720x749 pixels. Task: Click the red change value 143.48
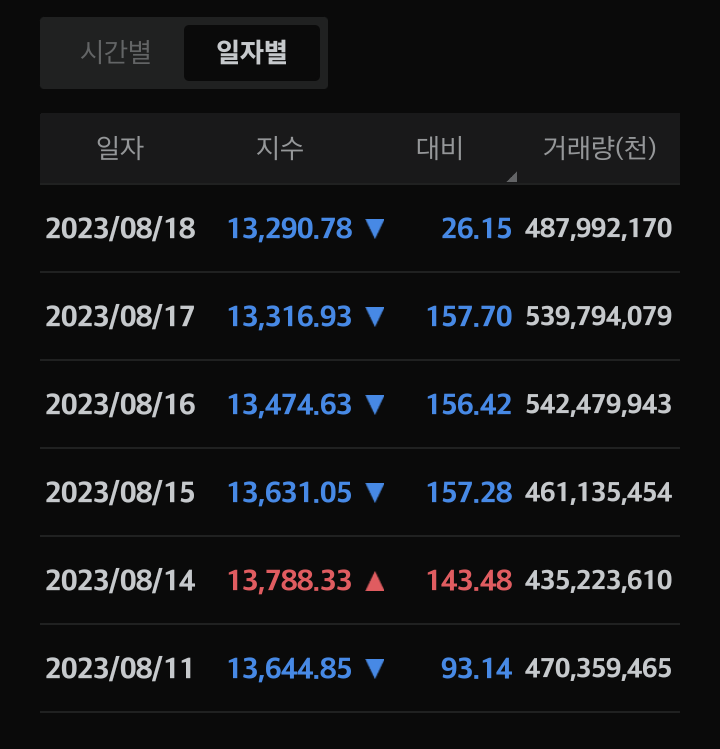469,580
